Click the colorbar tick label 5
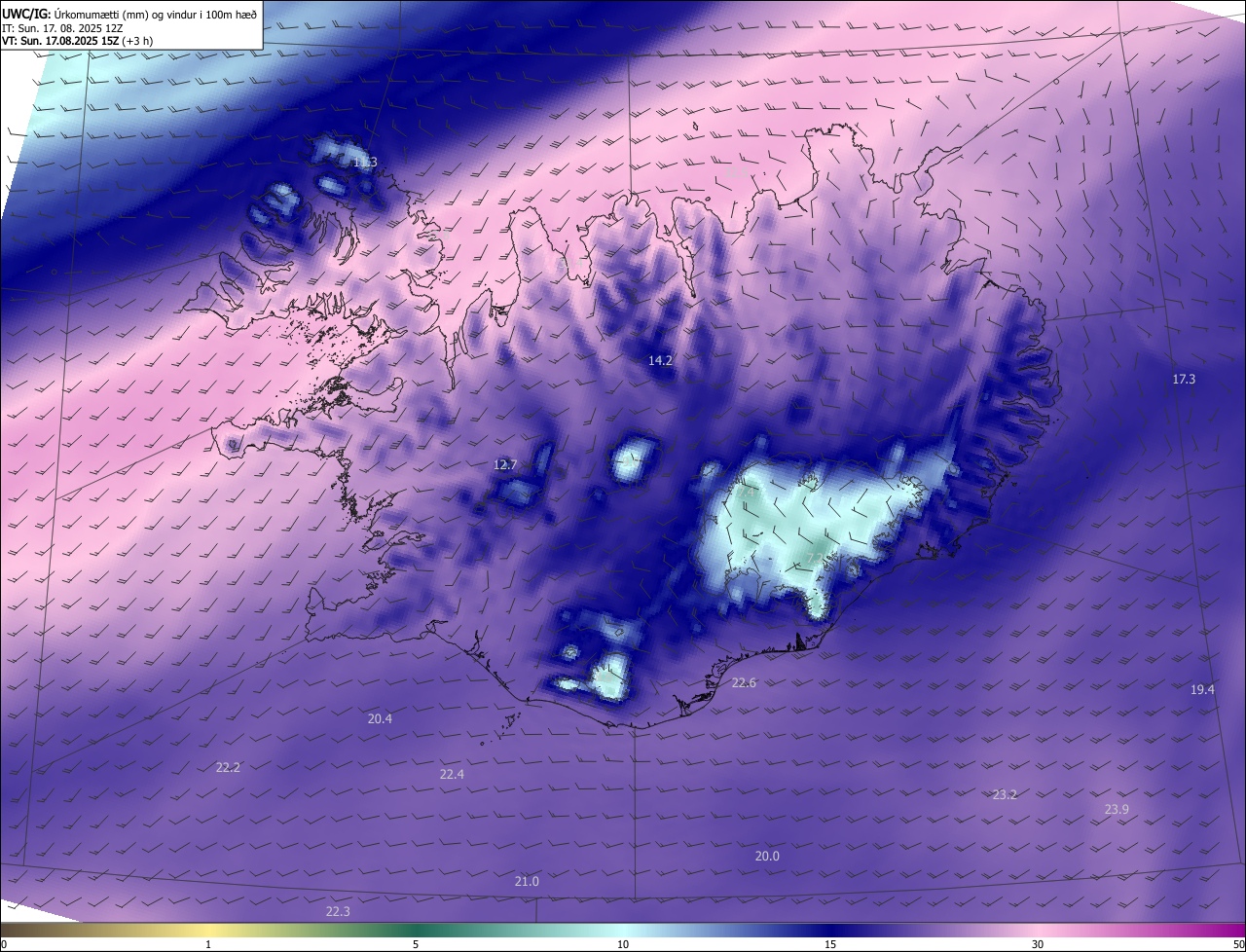The width and height of the screenshot is (1246, 952). [x=416, y=944]
